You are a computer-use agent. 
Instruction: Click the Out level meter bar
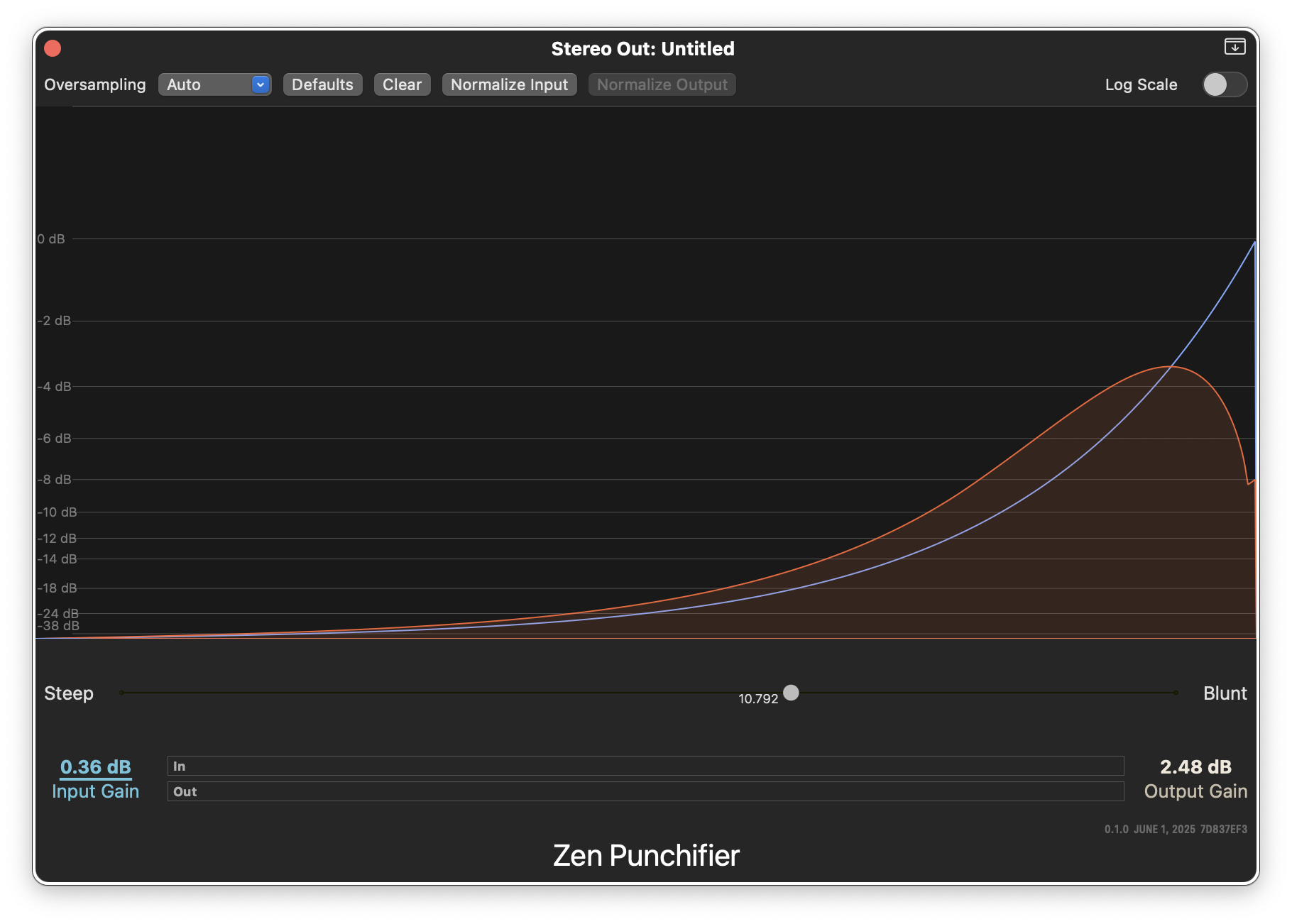(645, 791)
